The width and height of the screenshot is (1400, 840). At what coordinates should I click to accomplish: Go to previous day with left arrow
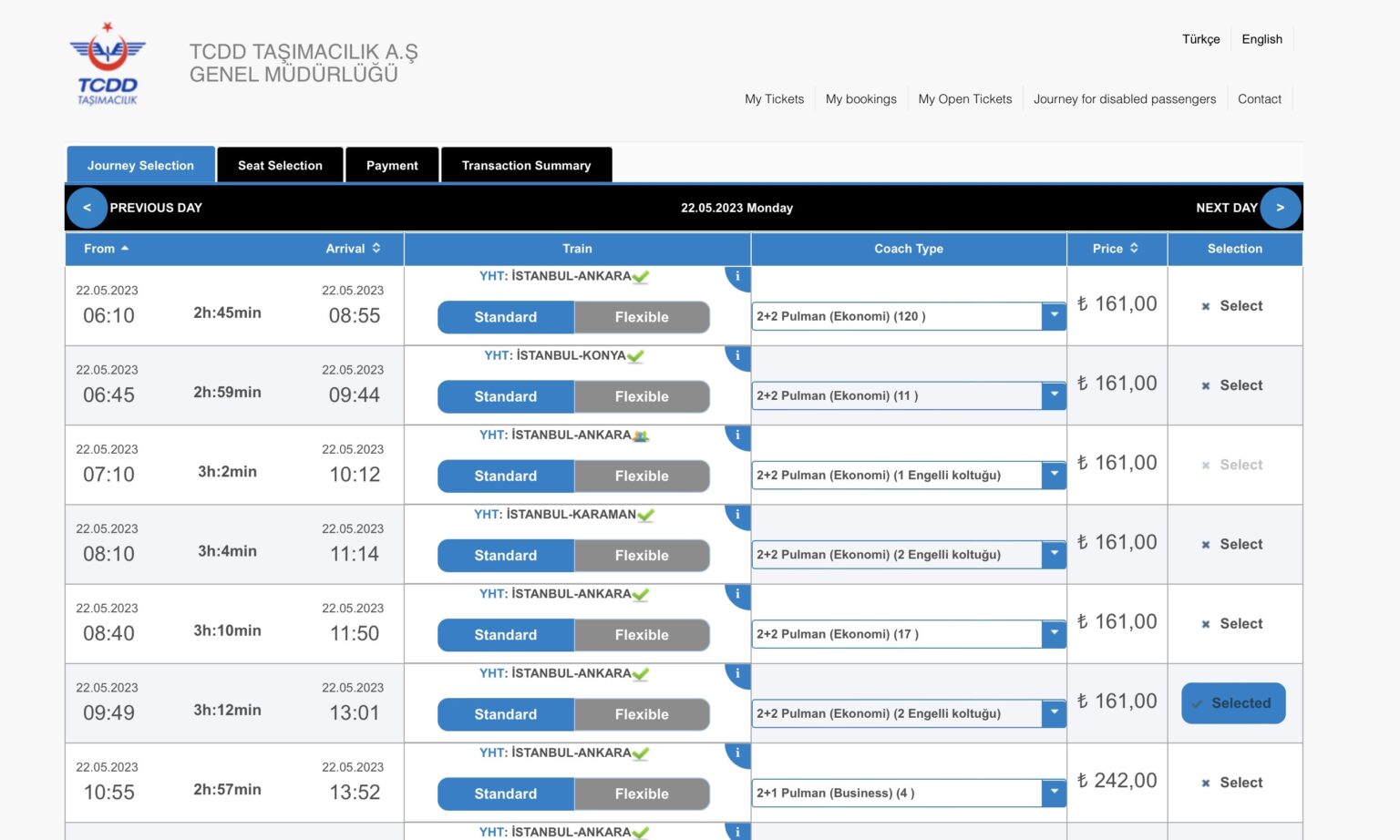coord(87,208)
